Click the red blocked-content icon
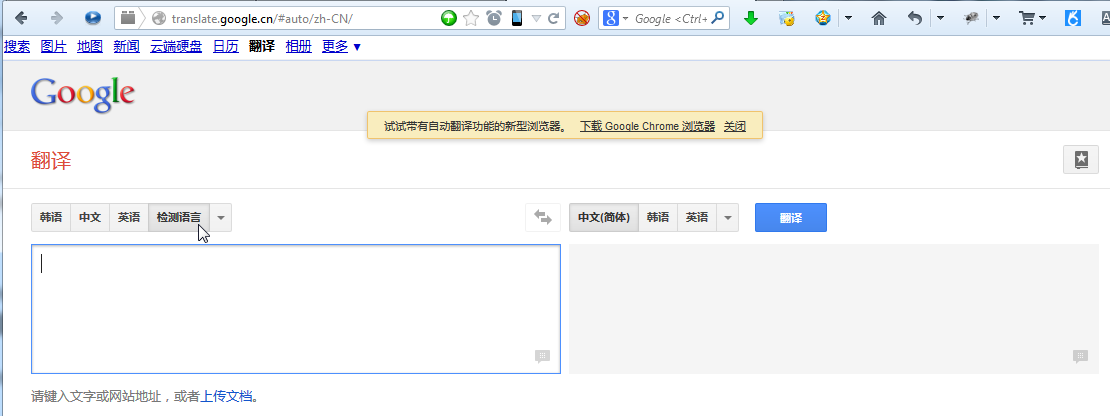 click(582, 18)
